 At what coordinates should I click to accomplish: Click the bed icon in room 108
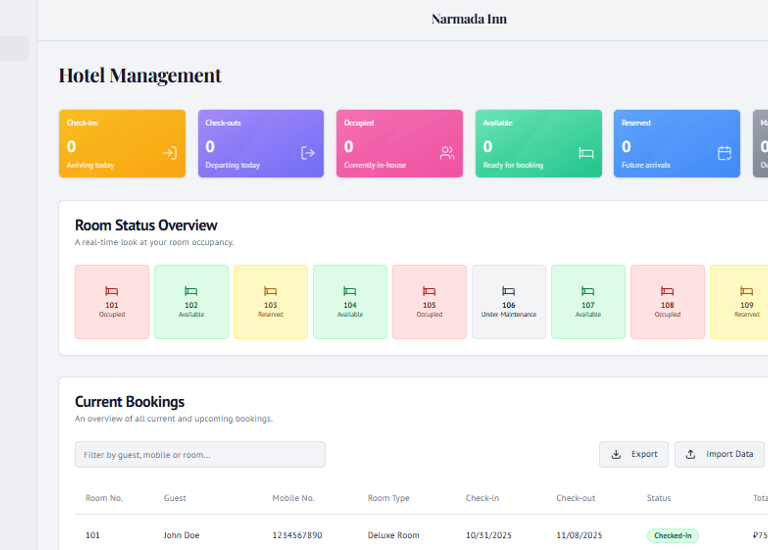[x=667, y=291]
